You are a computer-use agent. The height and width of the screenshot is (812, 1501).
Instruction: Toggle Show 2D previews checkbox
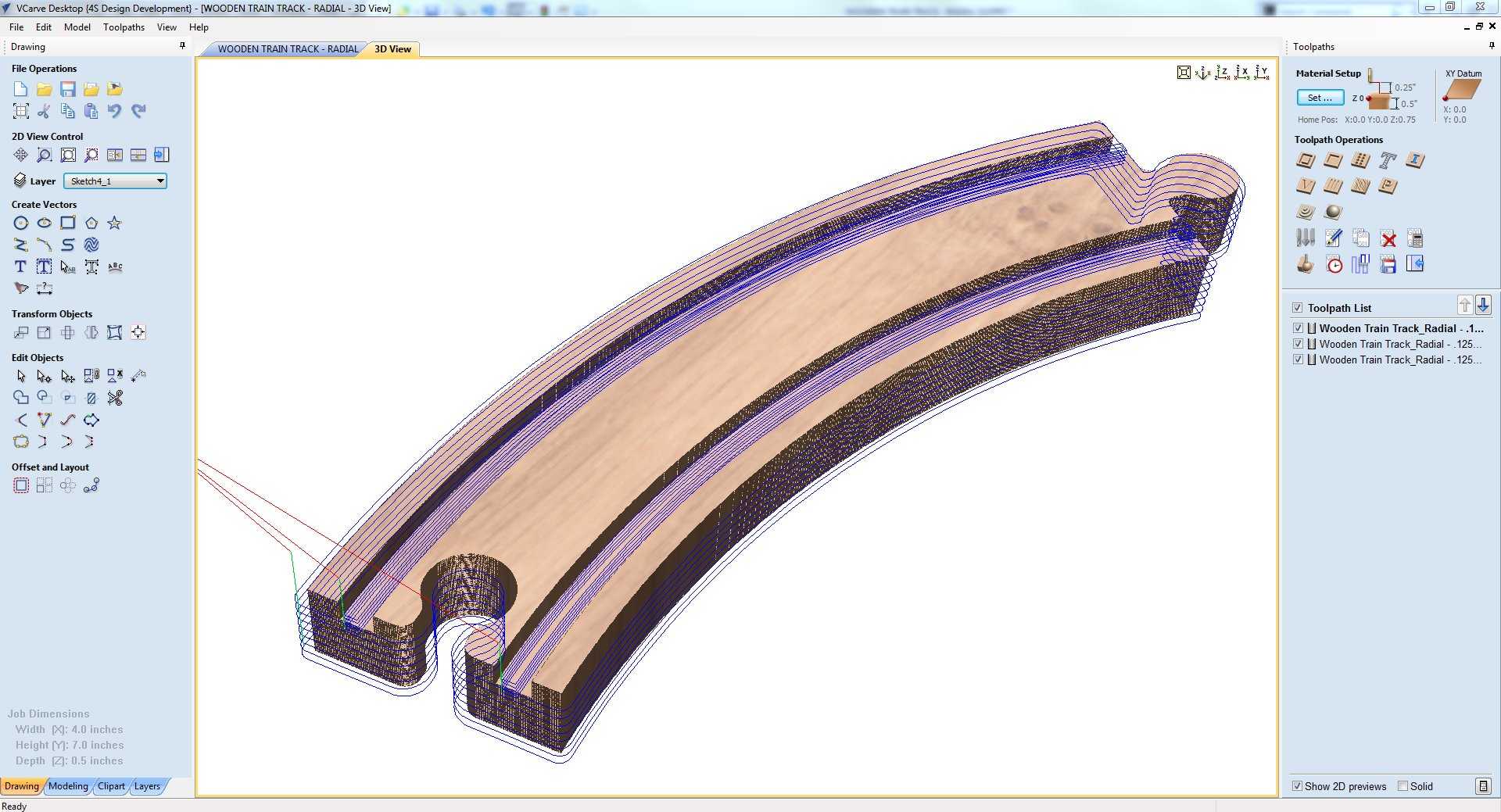[1298, 786]
